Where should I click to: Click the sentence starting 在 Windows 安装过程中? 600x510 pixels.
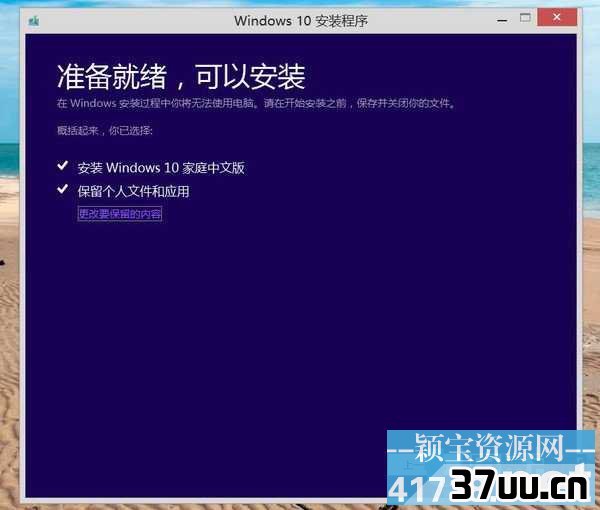(256, 103)
